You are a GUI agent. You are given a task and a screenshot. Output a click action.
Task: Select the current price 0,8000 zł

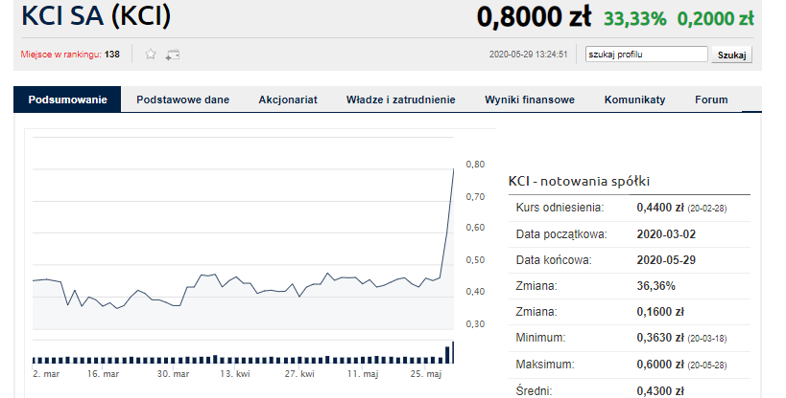pyautogui.click(x=534, y=17)
